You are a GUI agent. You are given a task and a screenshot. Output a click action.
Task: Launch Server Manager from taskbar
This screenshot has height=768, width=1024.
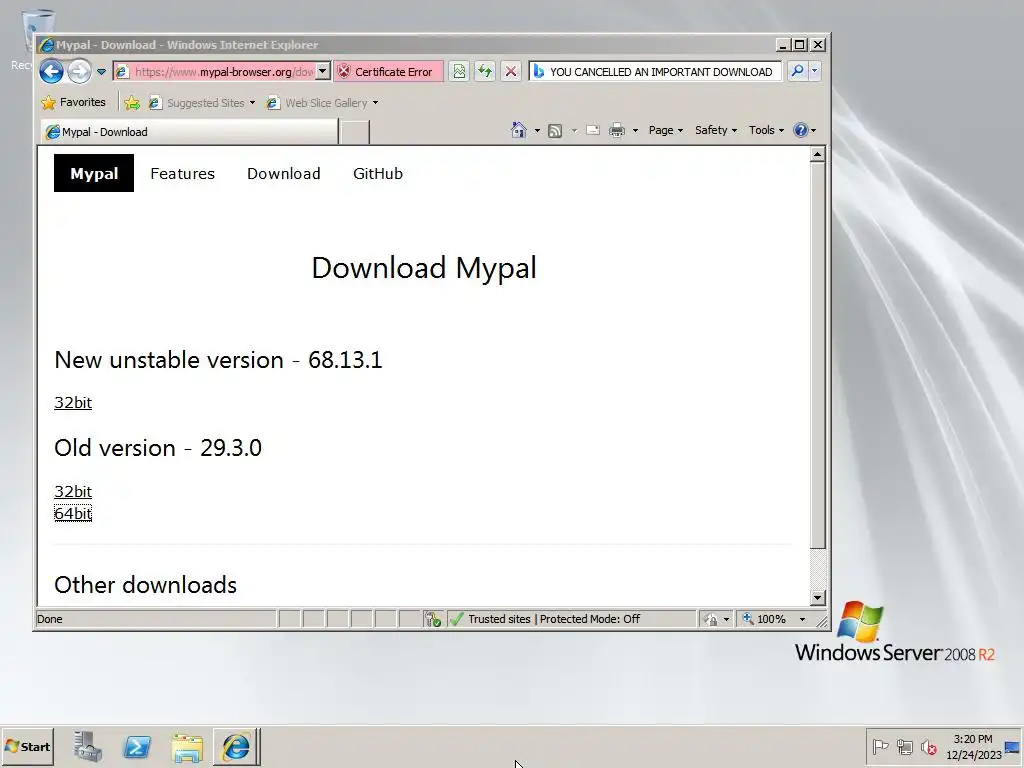[x=88, y=746]
